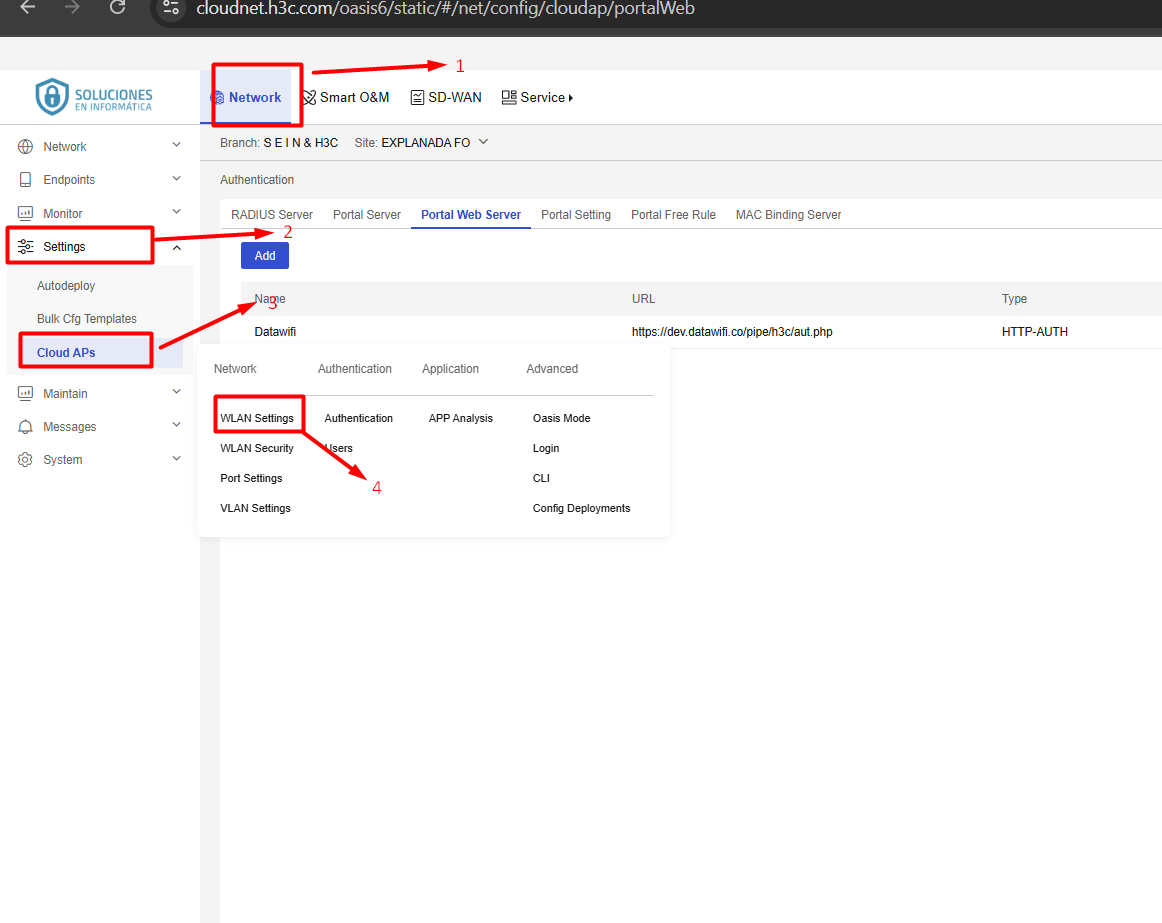Viewport: 1162px width, 923px height.
Task: Expand the Messages section chevron
Action: click(176, 424)
